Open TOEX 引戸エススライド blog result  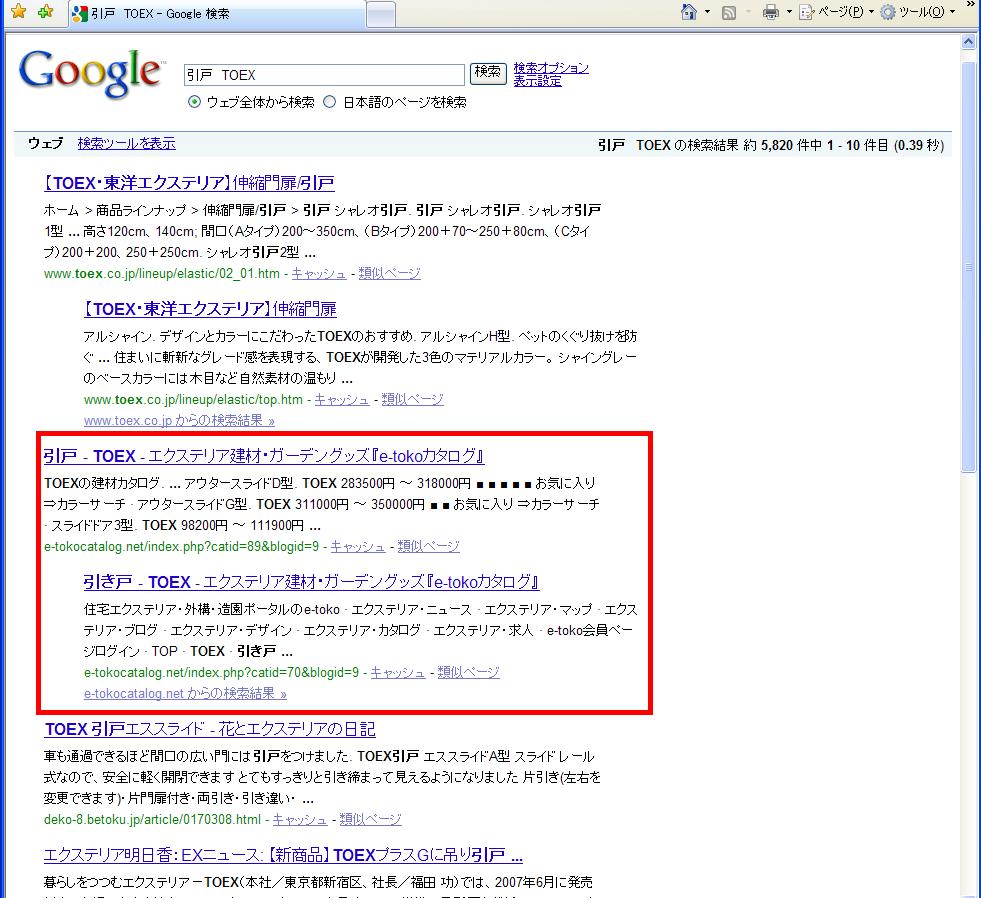click(210, 729)
